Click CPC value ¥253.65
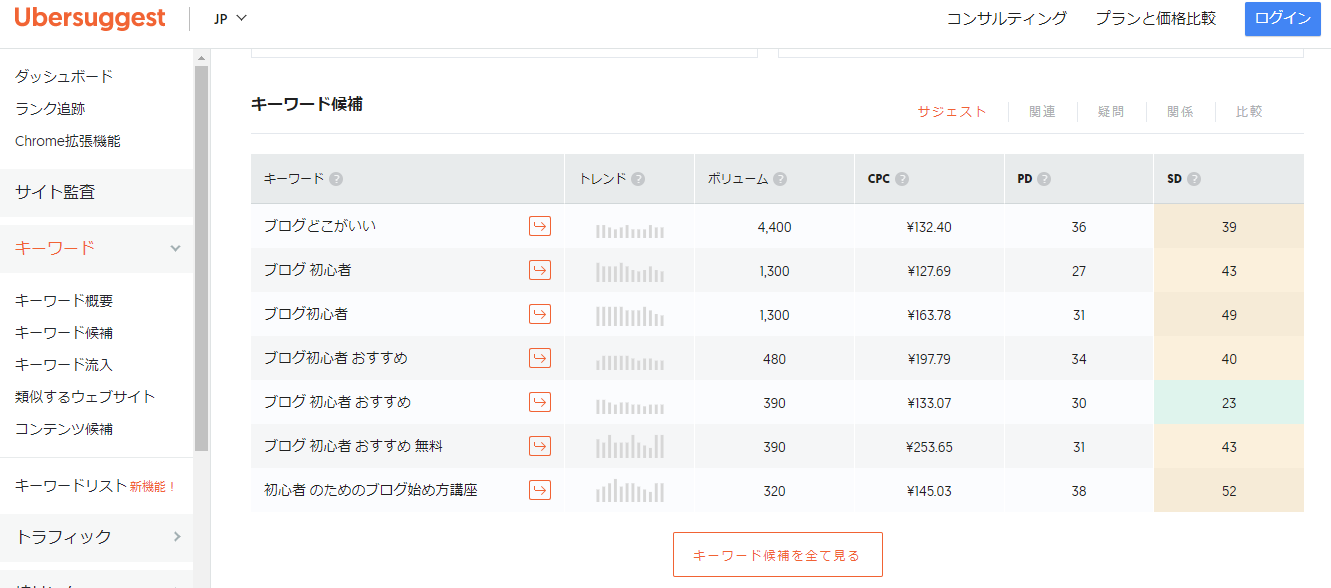 929,447
